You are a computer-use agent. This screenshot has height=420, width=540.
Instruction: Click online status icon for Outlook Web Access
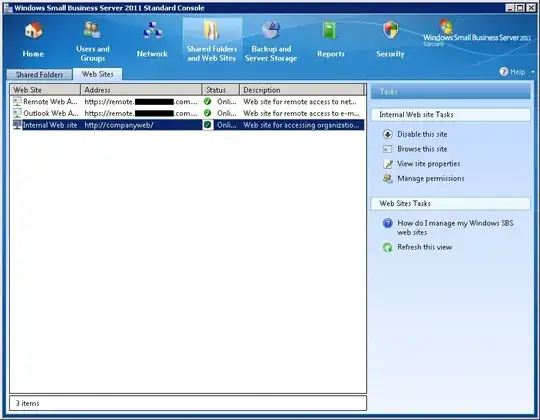click(x=207, y=113)
